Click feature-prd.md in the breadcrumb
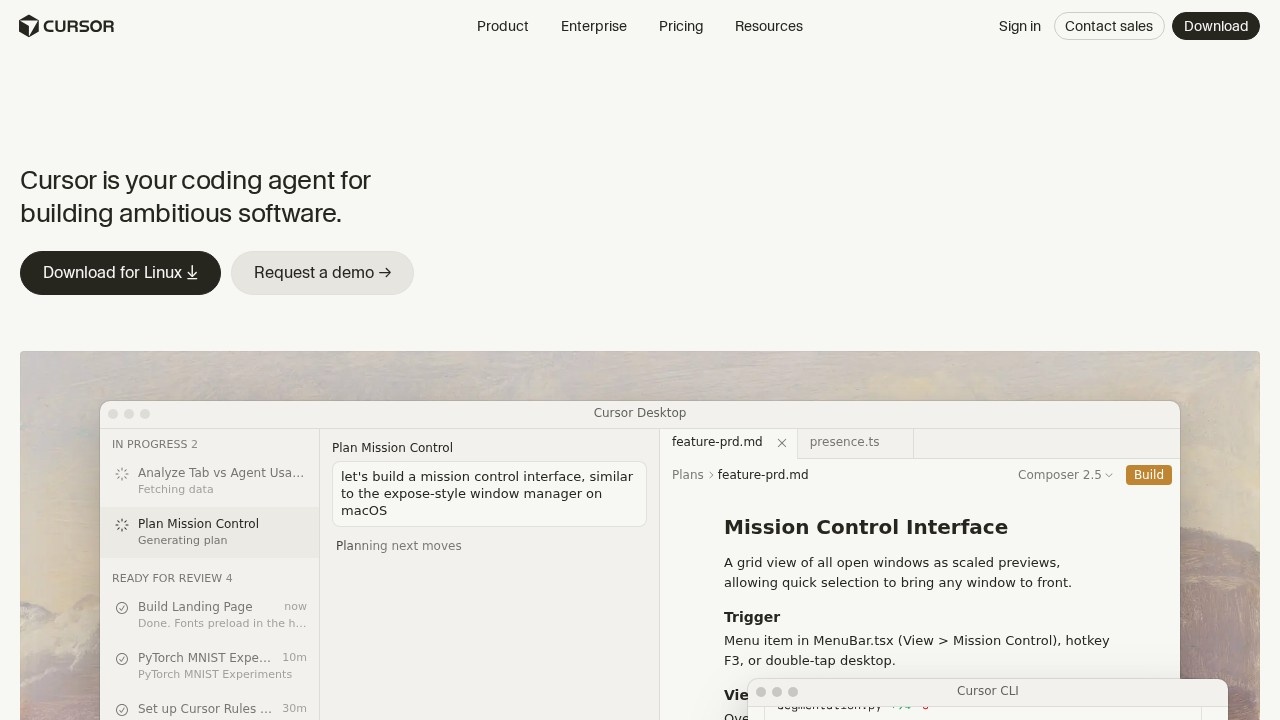Screen dimensions: 1280x720 click(x=763, y=475)
